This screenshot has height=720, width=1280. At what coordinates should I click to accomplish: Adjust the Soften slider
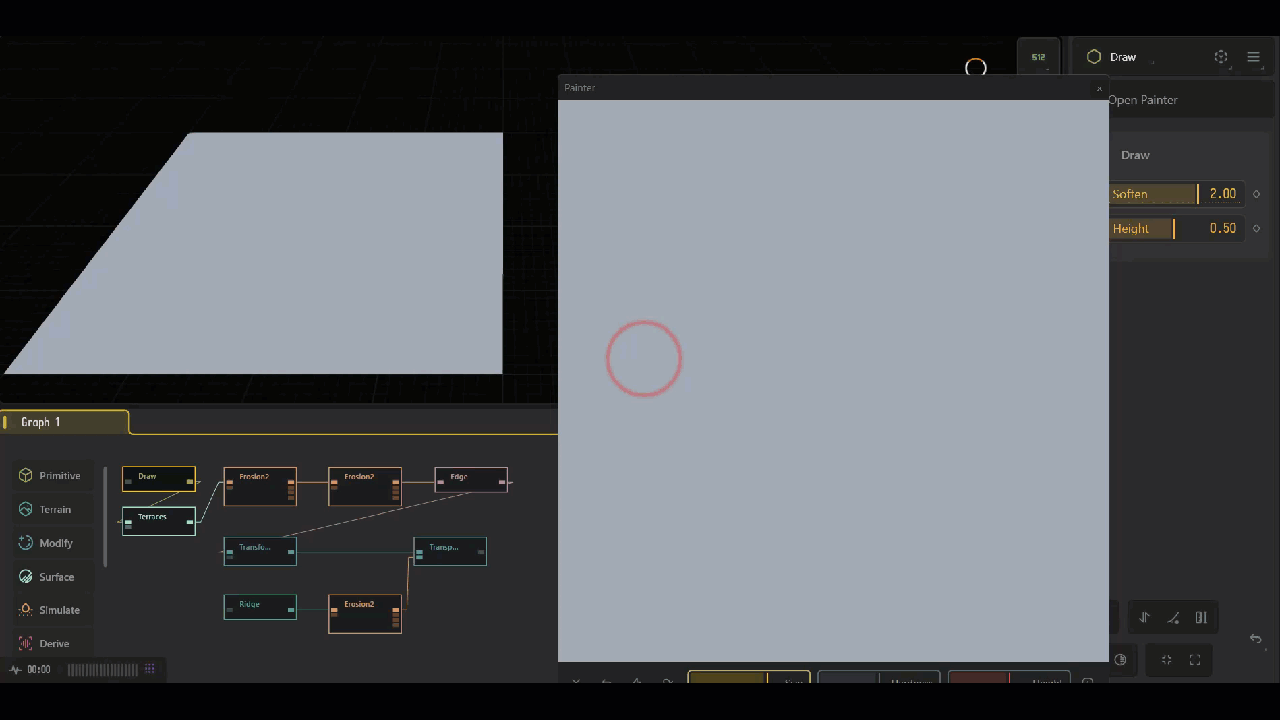1155,194
